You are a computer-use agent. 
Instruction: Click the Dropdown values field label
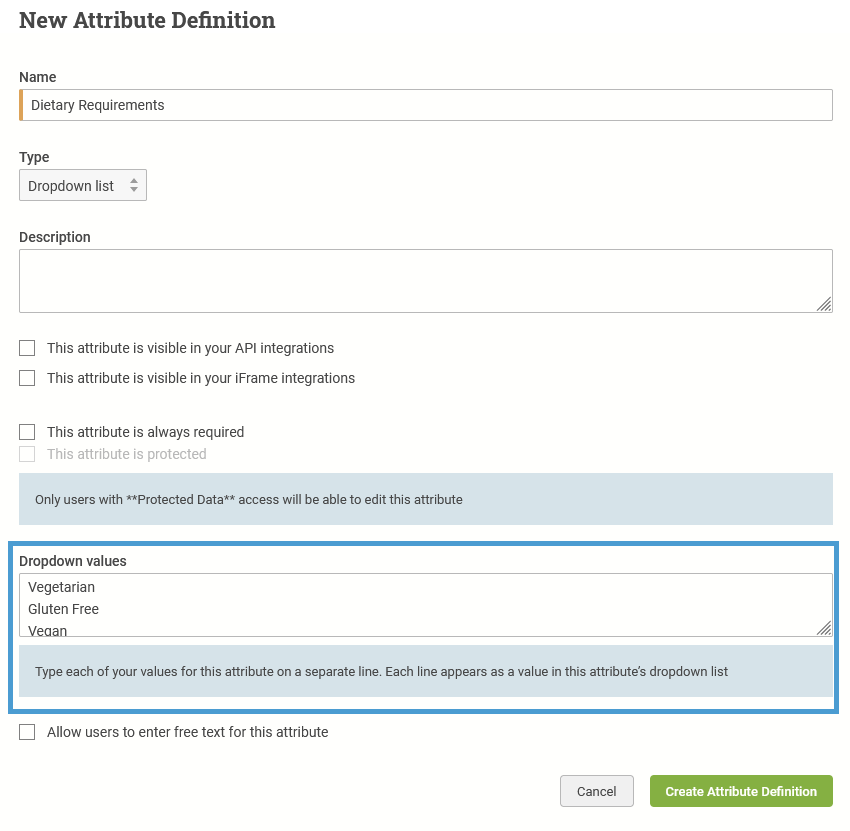73,561
